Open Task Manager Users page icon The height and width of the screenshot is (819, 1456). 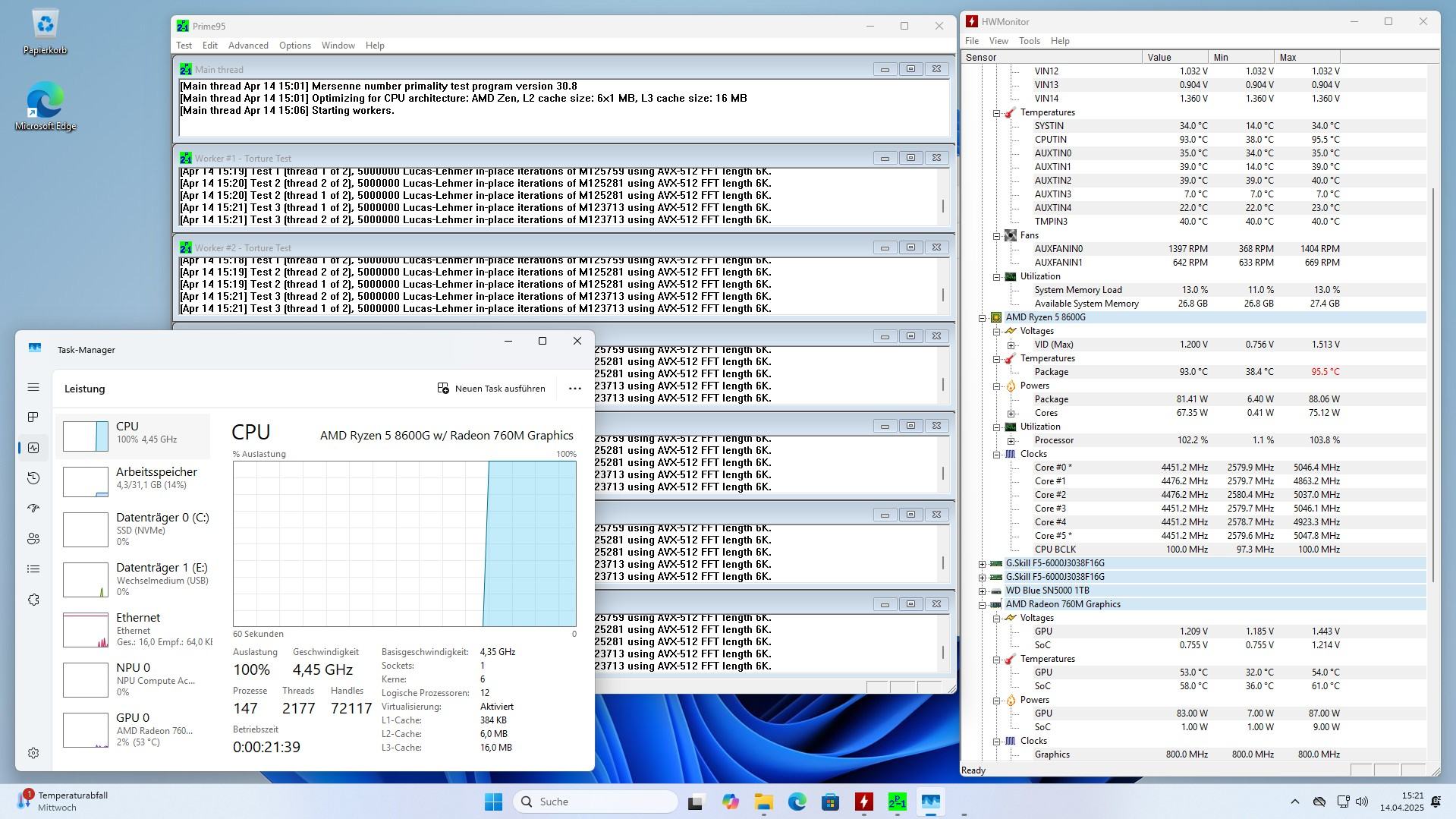(33, 539)
